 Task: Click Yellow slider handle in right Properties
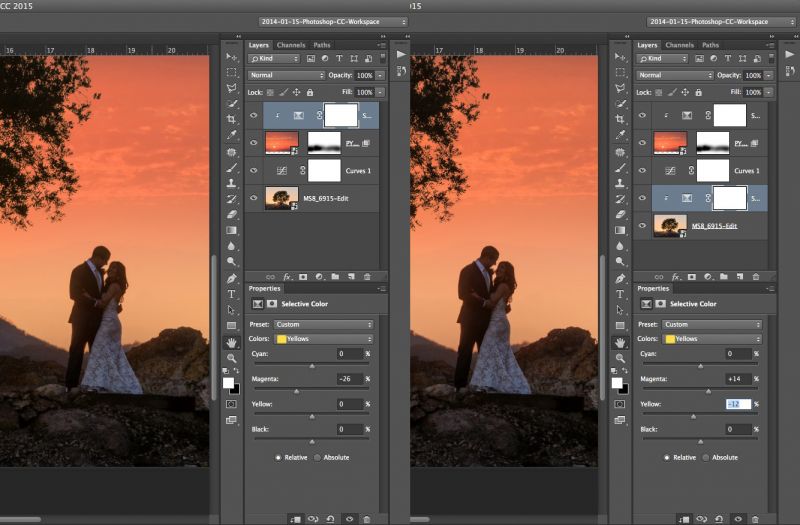(693, 416)
